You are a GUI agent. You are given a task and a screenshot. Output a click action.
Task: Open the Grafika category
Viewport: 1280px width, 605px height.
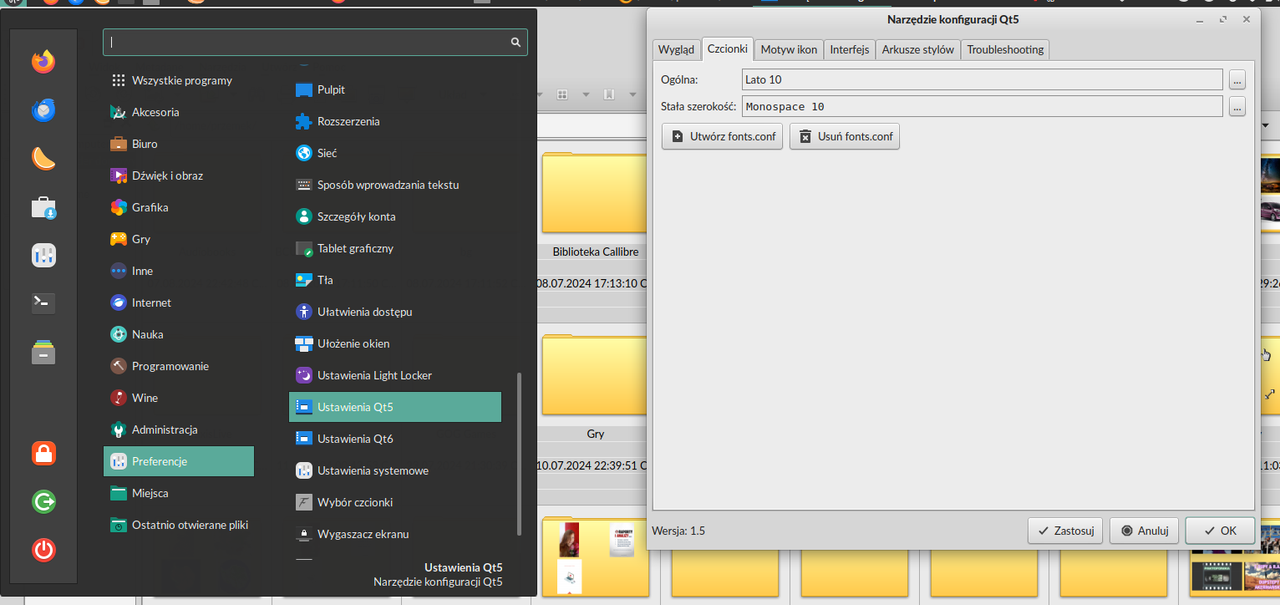coord(179,207)
